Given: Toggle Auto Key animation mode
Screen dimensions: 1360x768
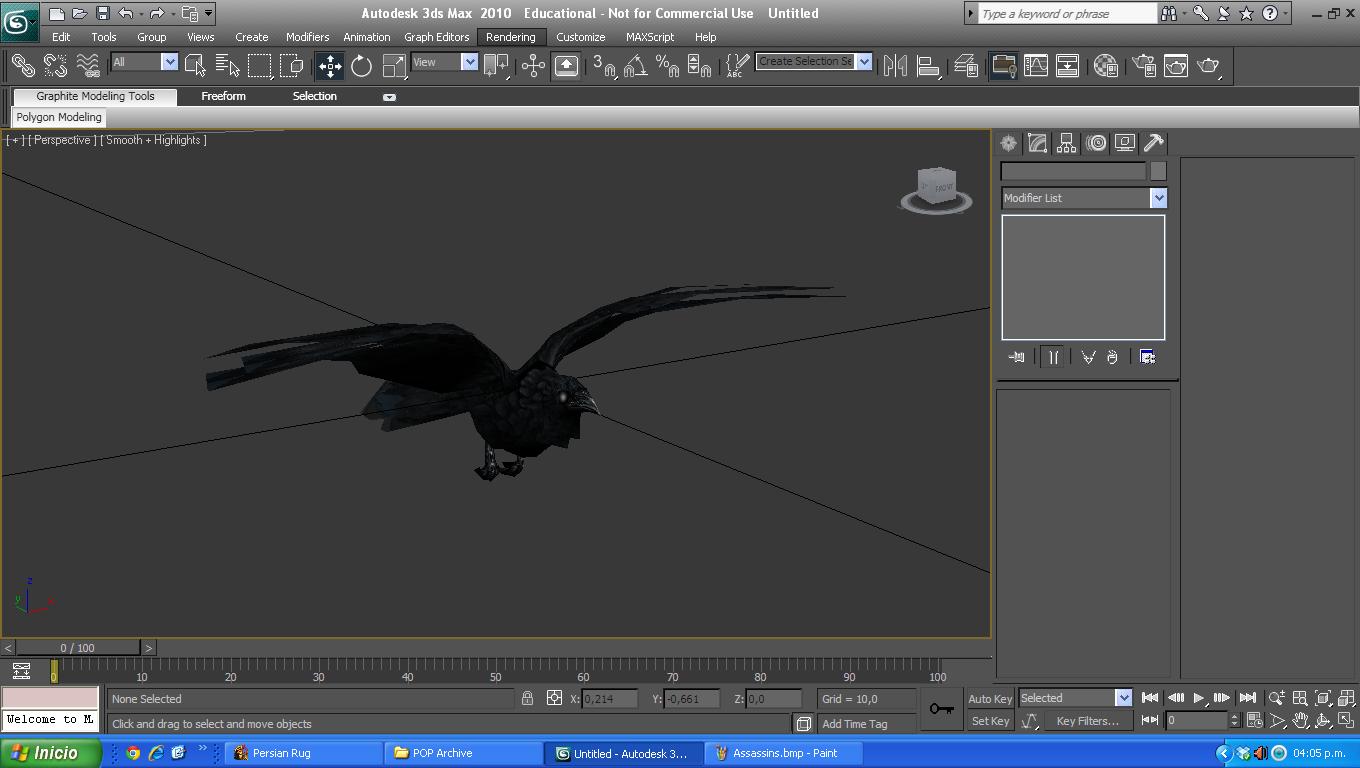Looking at the screenshot, I should click(x=990, y=698).
